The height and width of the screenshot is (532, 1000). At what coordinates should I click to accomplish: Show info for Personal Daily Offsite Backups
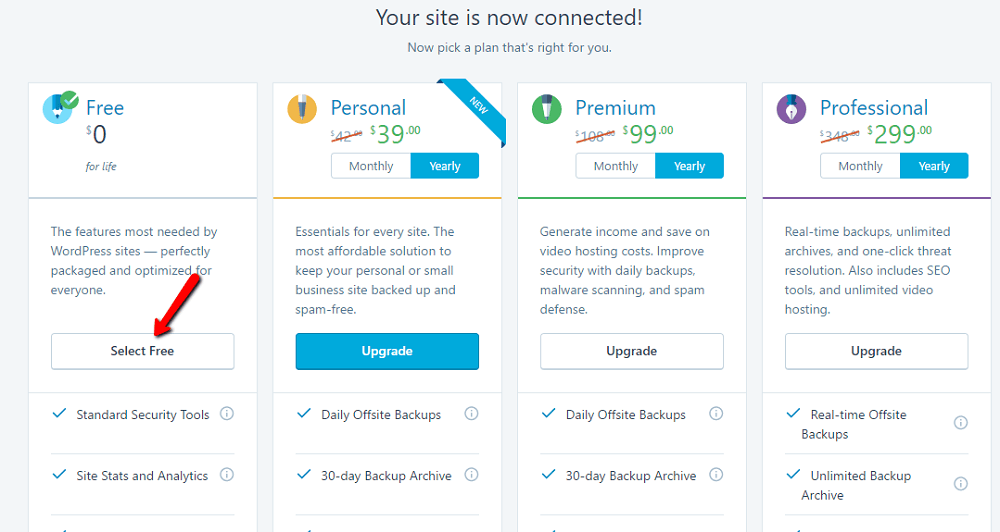471,414
